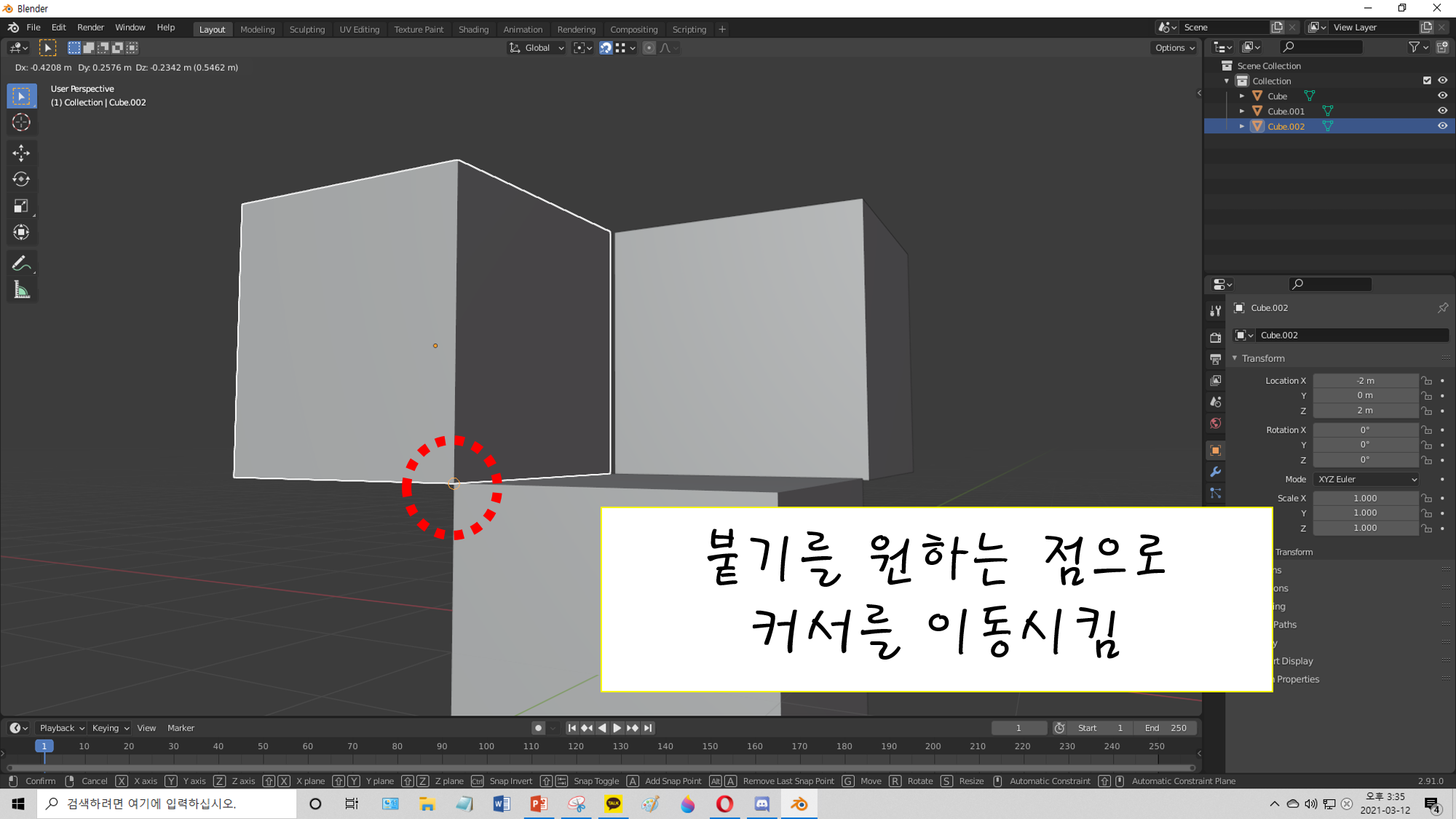The image size is (1456, 819).
Task: Select the Scale tool
Action: pos(21,206)
